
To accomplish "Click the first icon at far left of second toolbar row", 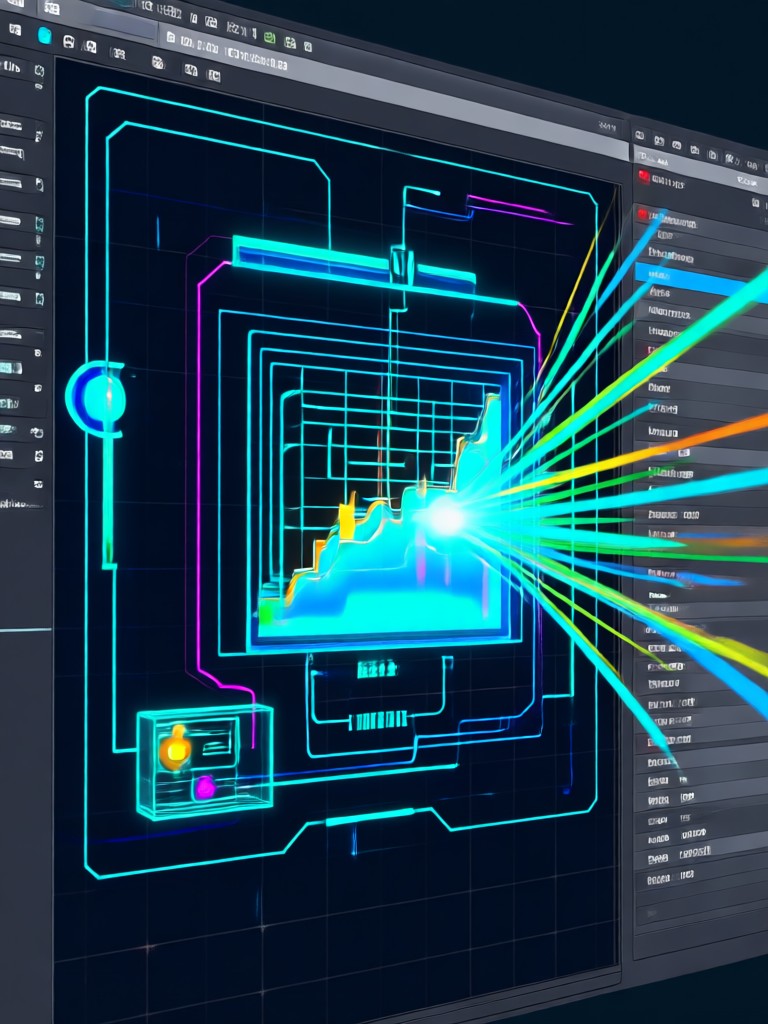I will click(x=14, y=29).
